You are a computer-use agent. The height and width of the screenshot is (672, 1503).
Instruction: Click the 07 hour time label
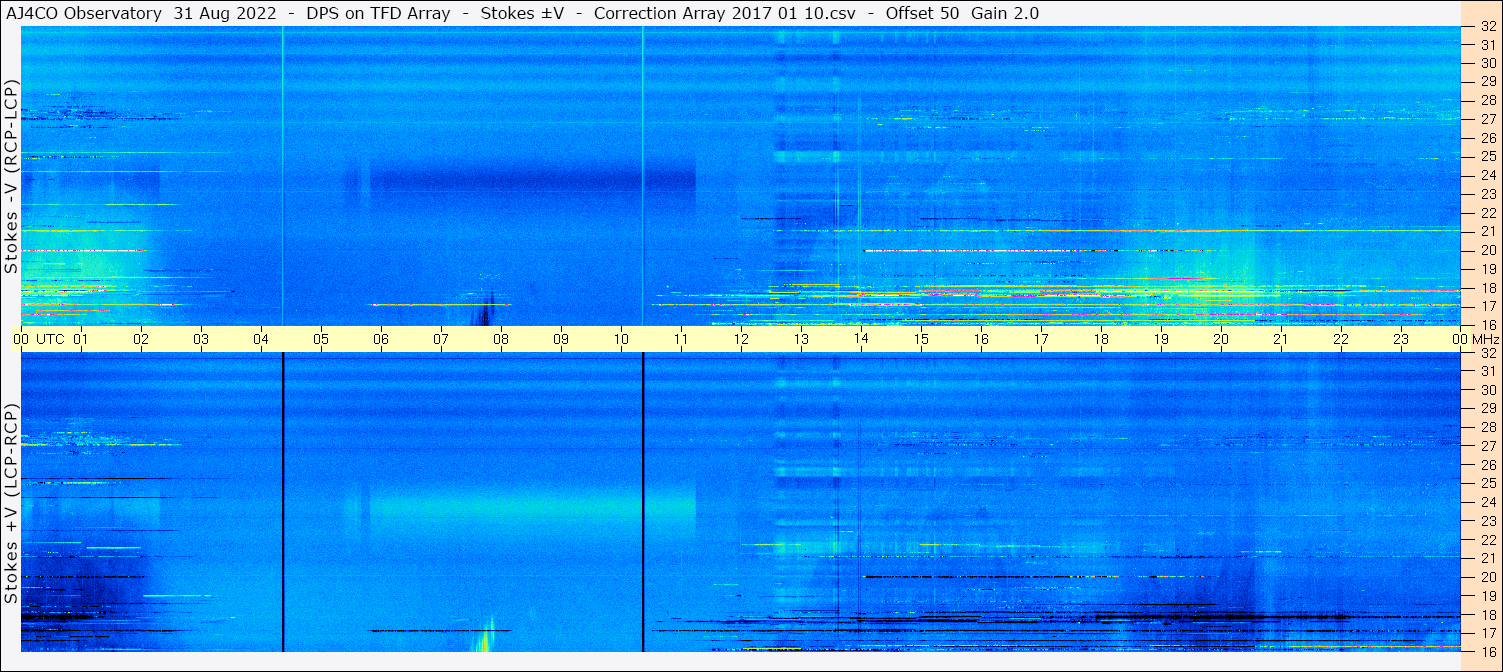pos(440,339)
